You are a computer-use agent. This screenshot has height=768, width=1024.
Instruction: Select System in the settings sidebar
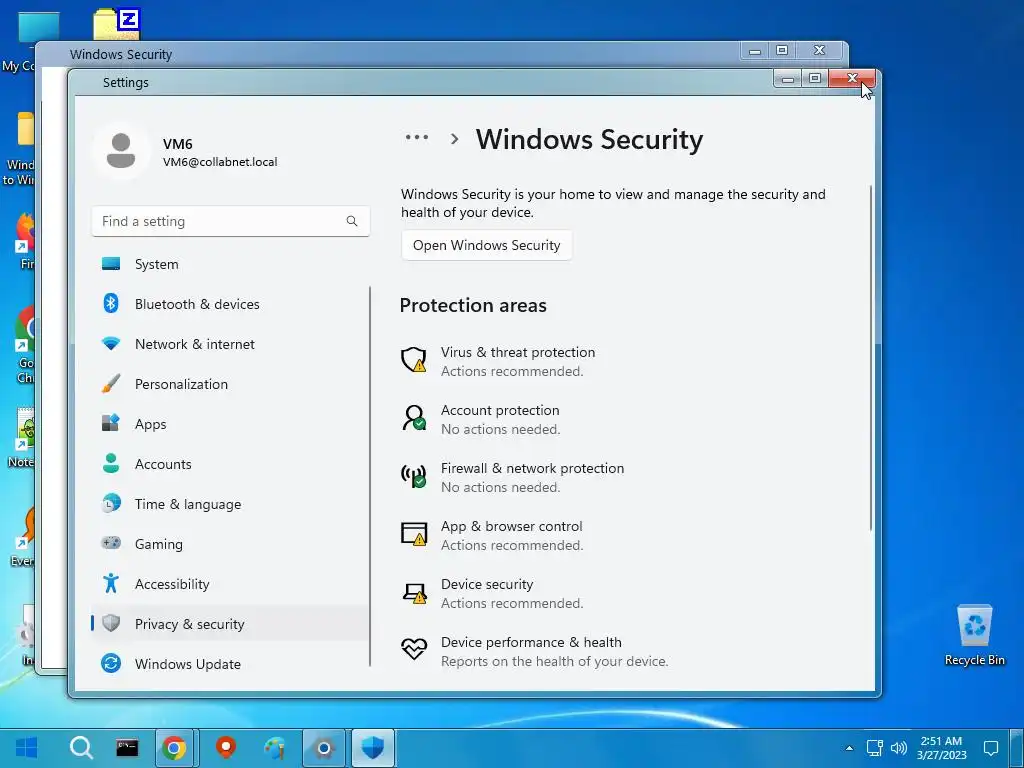point(157,264)
